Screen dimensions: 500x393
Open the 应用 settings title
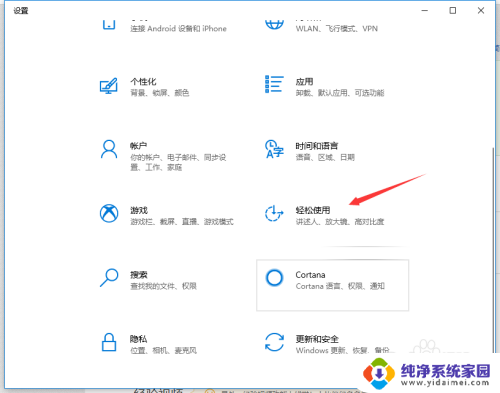point(304,82)
